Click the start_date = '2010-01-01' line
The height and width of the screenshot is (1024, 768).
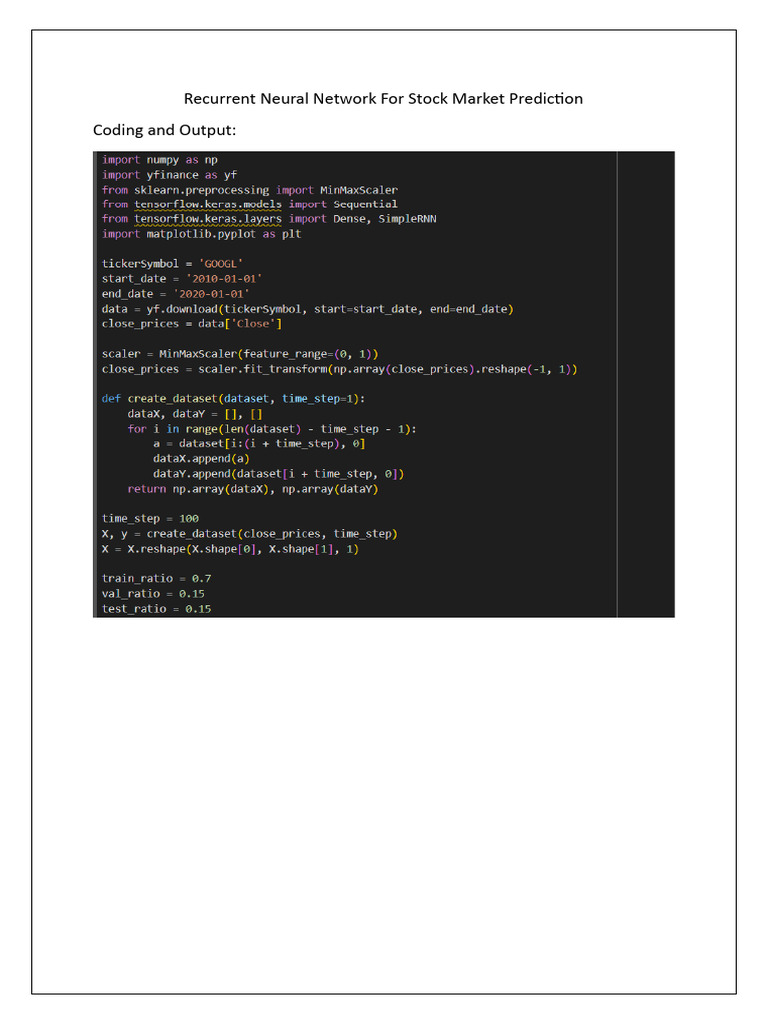coord(182,279)
